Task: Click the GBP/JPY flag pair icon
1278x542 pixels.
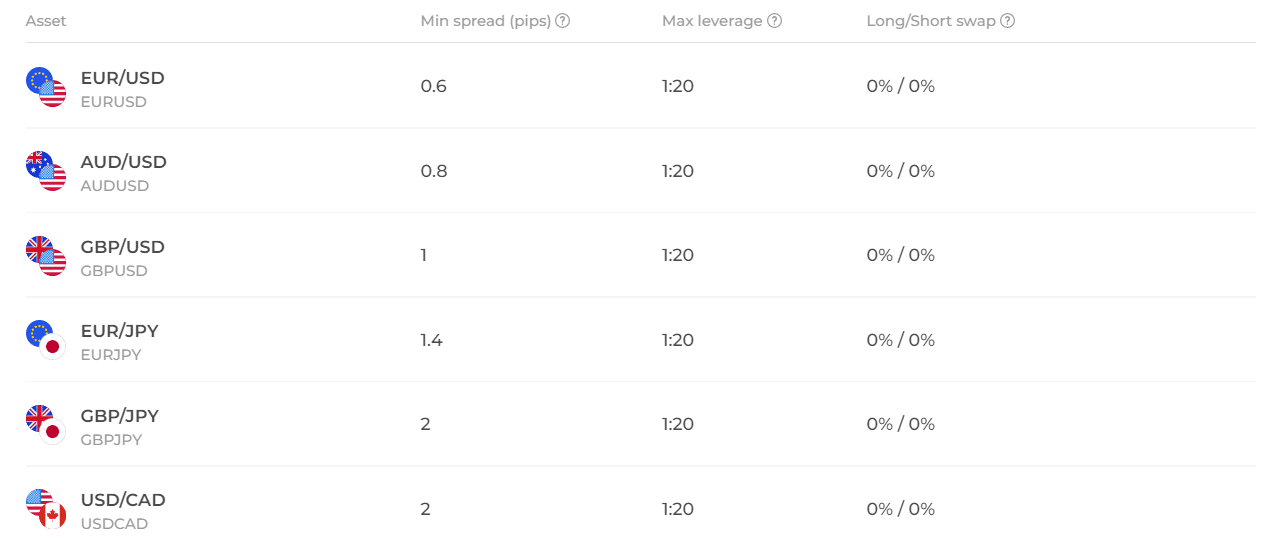Action: click(46, 425)
